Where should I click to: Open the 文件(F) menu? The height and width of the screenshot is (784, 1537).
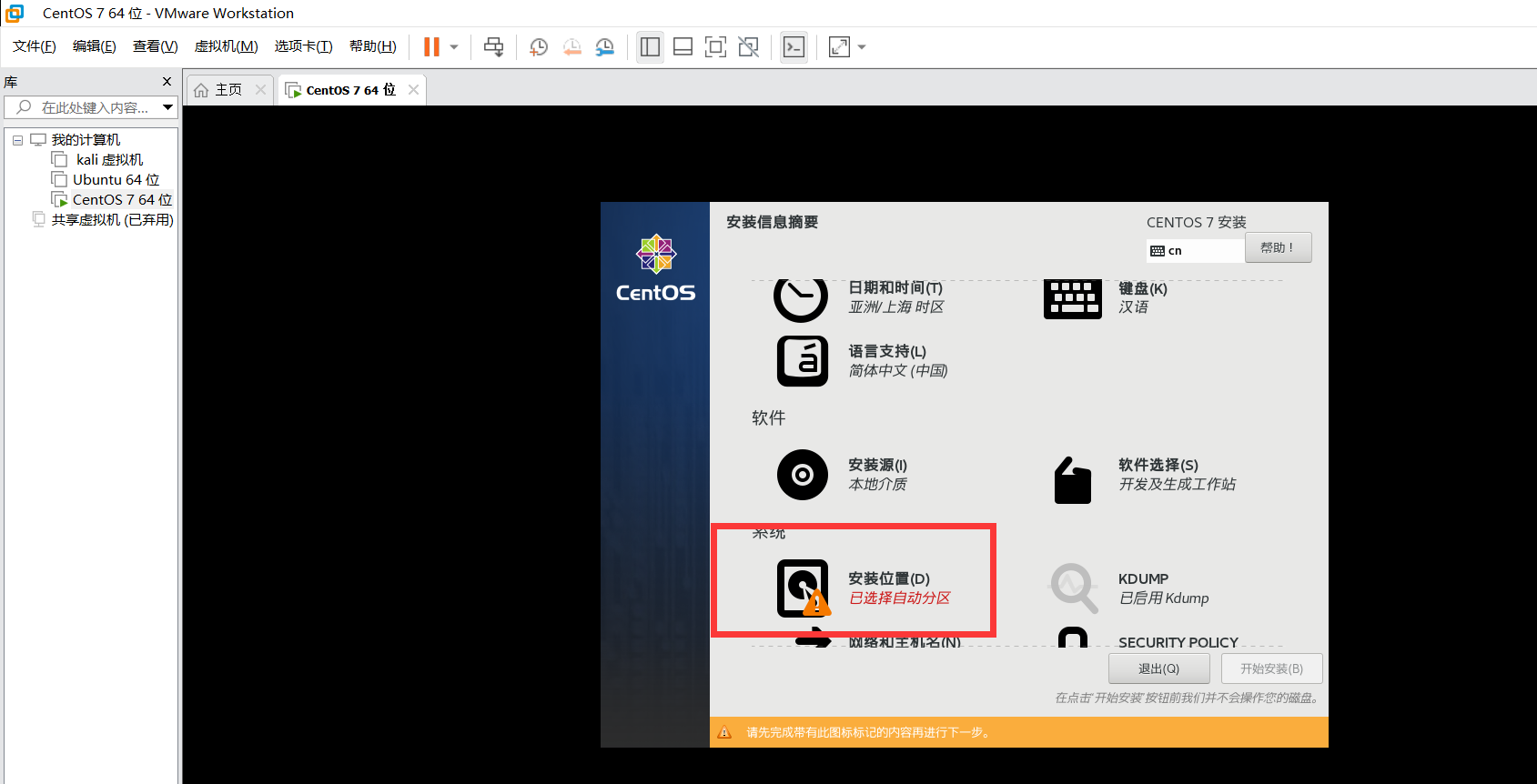[x=35, y=46]
